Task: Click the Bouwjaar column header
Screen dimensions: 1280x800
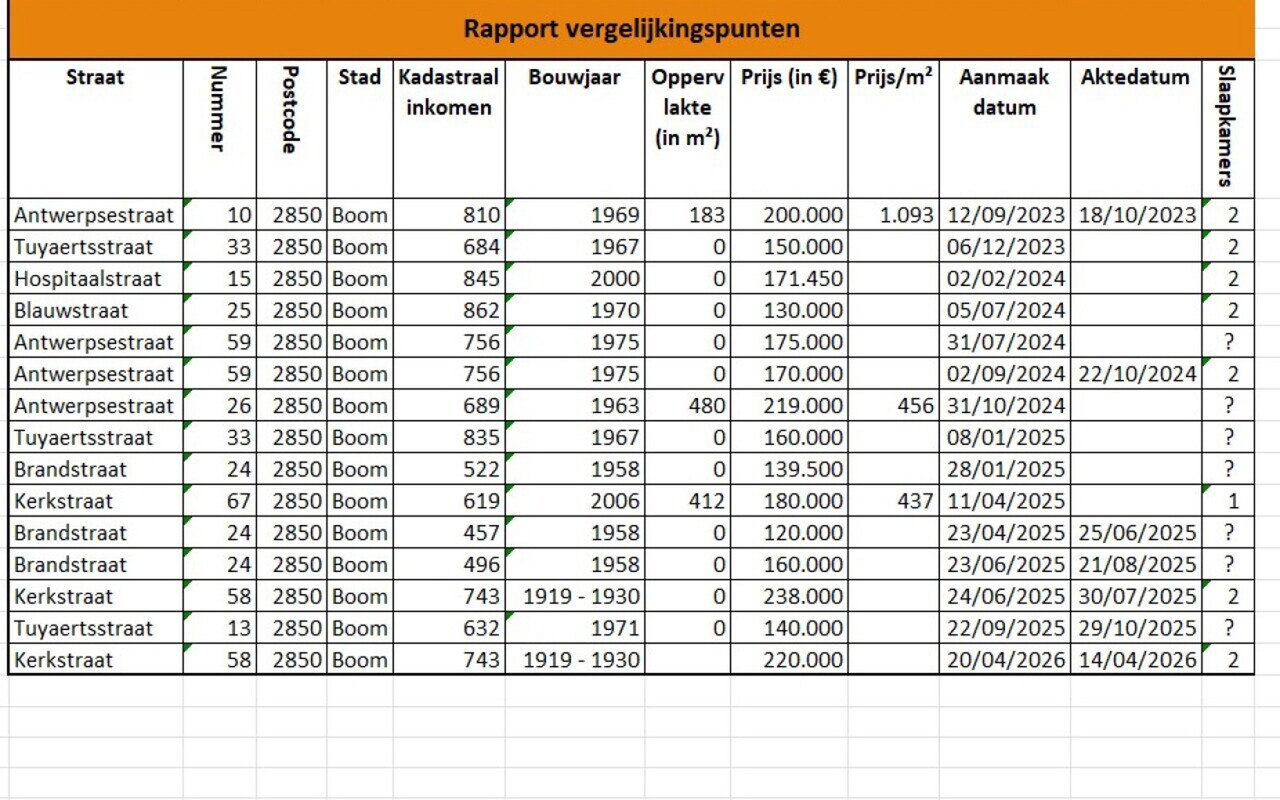Action: 575,129
